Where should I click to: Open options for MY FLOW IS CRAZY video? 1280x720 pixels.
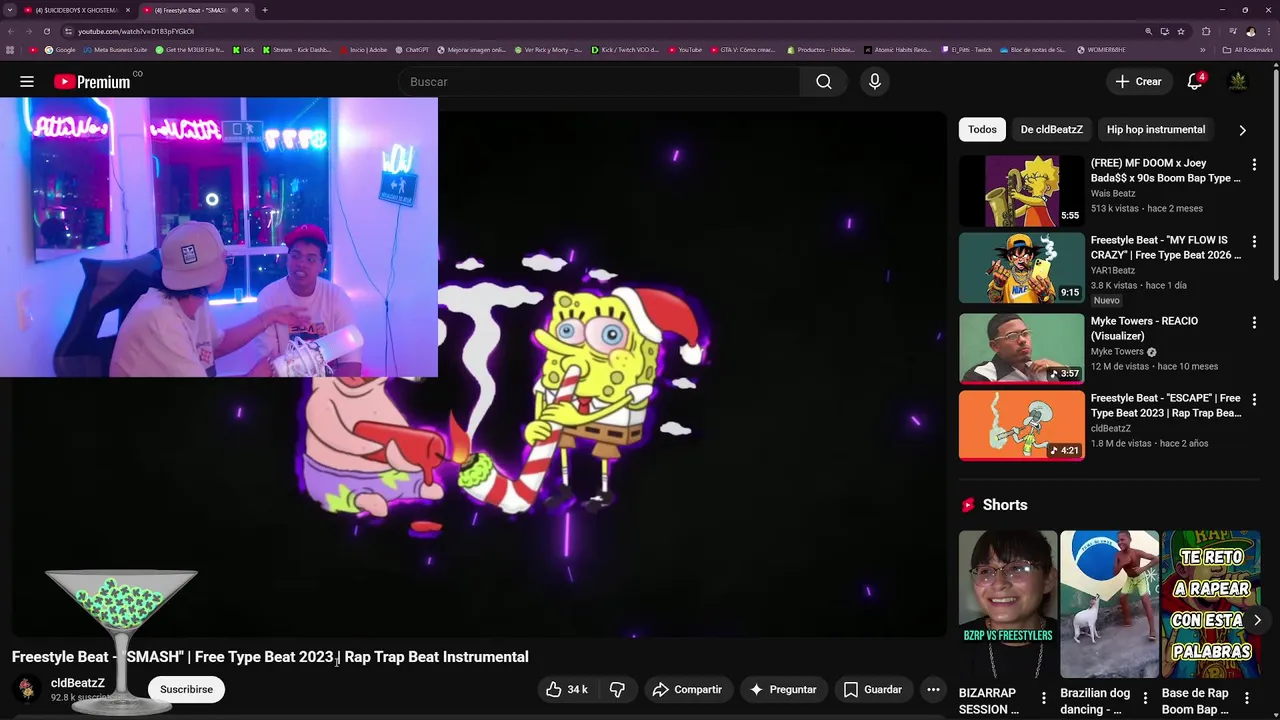pos(1254,242)
